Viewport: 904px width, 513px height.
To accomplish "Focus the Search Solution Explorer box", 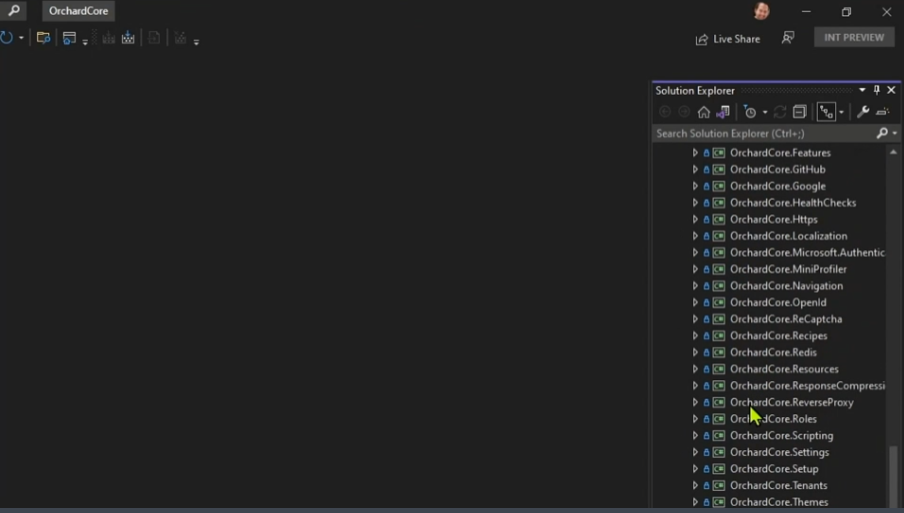I will 764,133.
